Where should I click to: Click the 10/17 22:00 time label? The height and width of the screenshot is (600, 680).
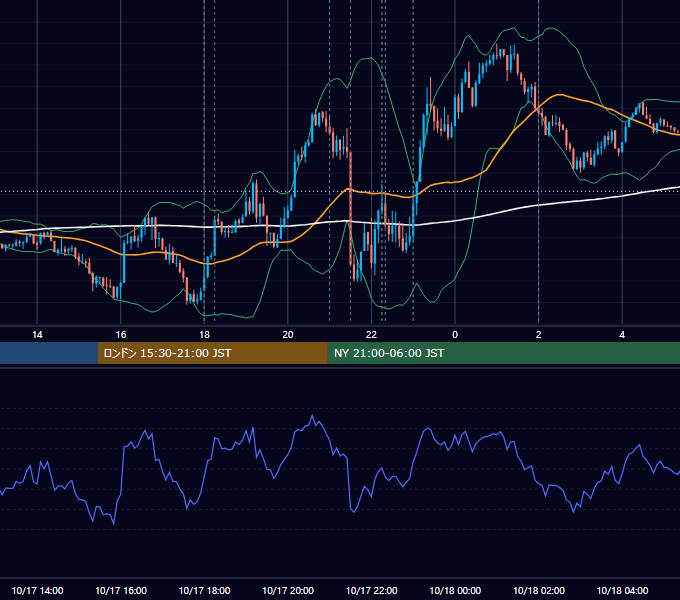pos(371,590)
